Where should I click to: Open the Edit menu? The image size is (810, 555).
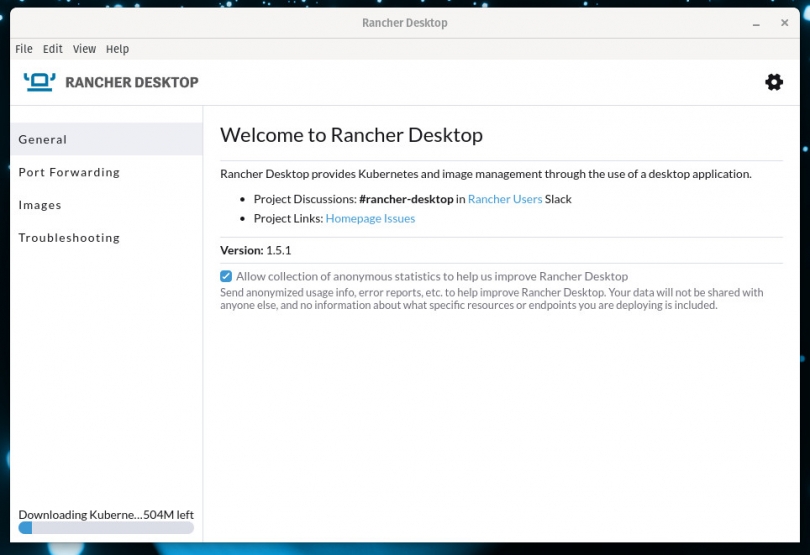pyautogui.click(x=53, y=49)
